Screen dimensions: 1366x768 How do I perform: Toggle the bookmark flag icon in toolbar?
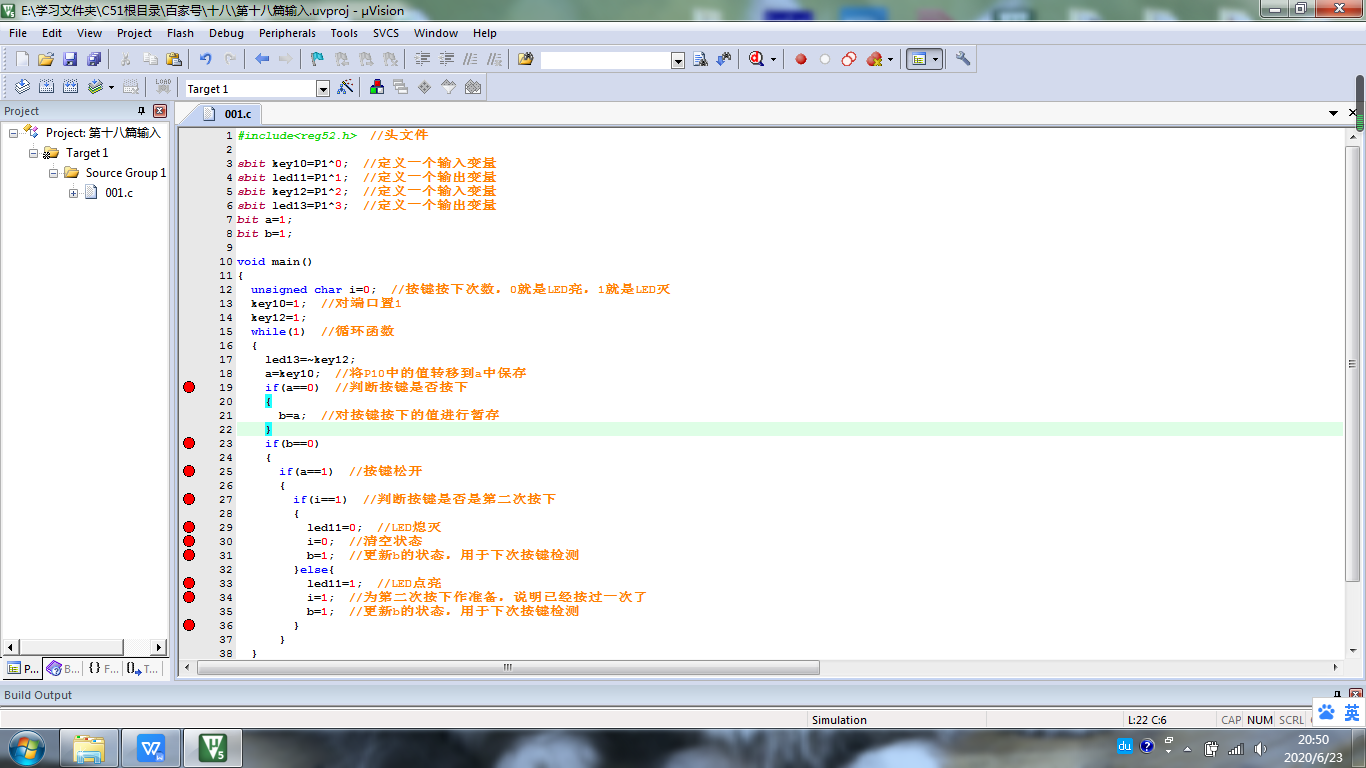317,59
